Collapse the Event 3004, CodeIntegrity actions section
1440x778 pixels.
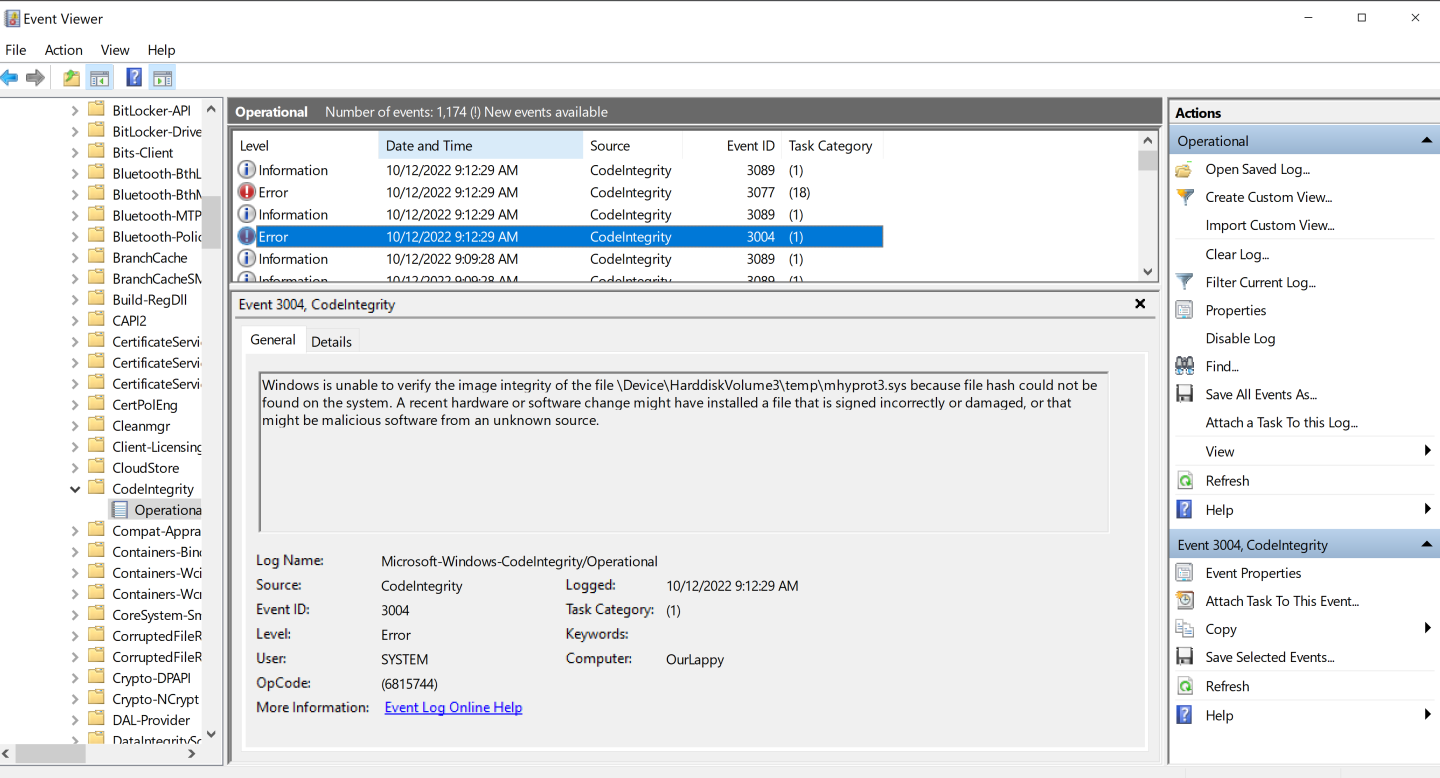click(1427, 545)
